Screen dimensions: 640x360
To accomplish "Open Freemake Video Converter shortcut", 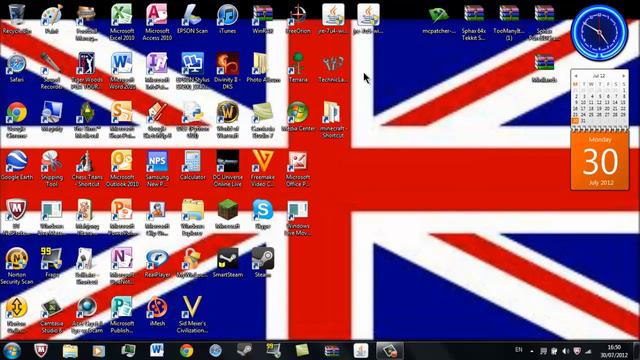I will (262, 168).
